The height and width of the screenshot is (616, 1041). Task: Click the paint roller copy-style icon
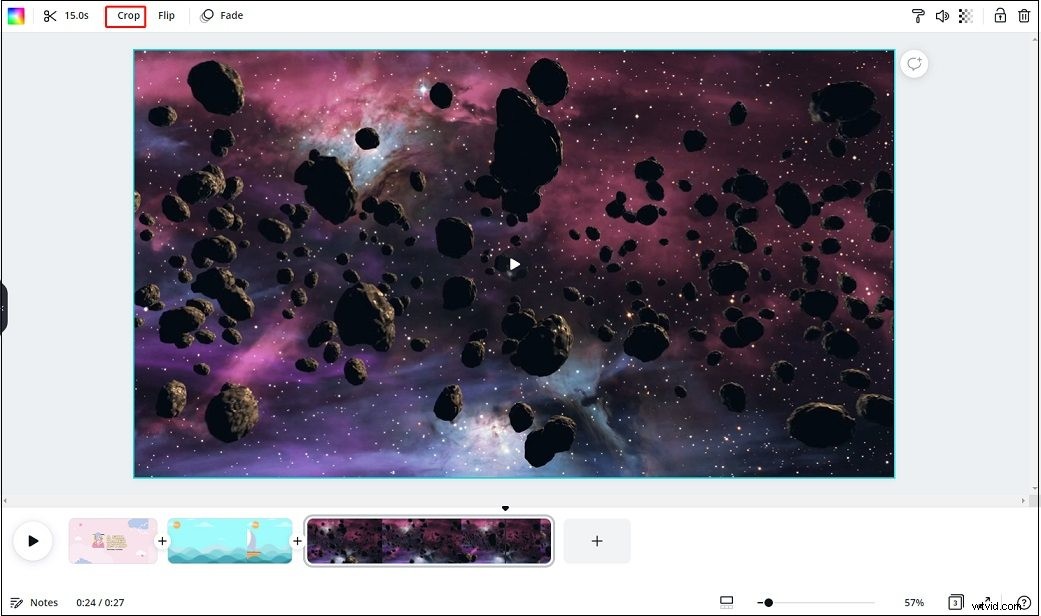918,15
